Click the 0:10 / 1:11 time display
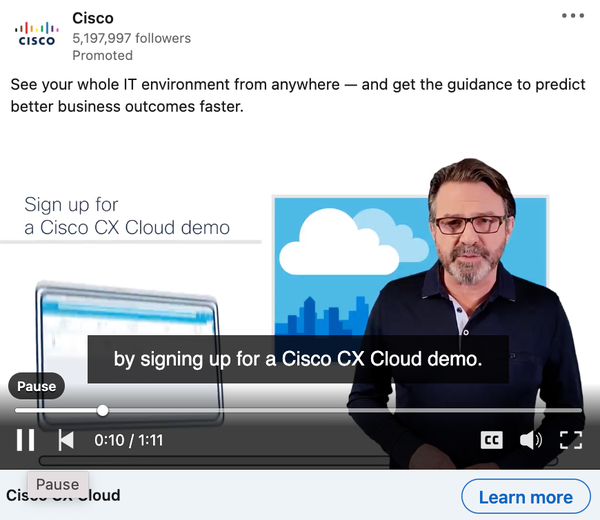Screen dimensions: 600x520 click(x=129, y=440)
